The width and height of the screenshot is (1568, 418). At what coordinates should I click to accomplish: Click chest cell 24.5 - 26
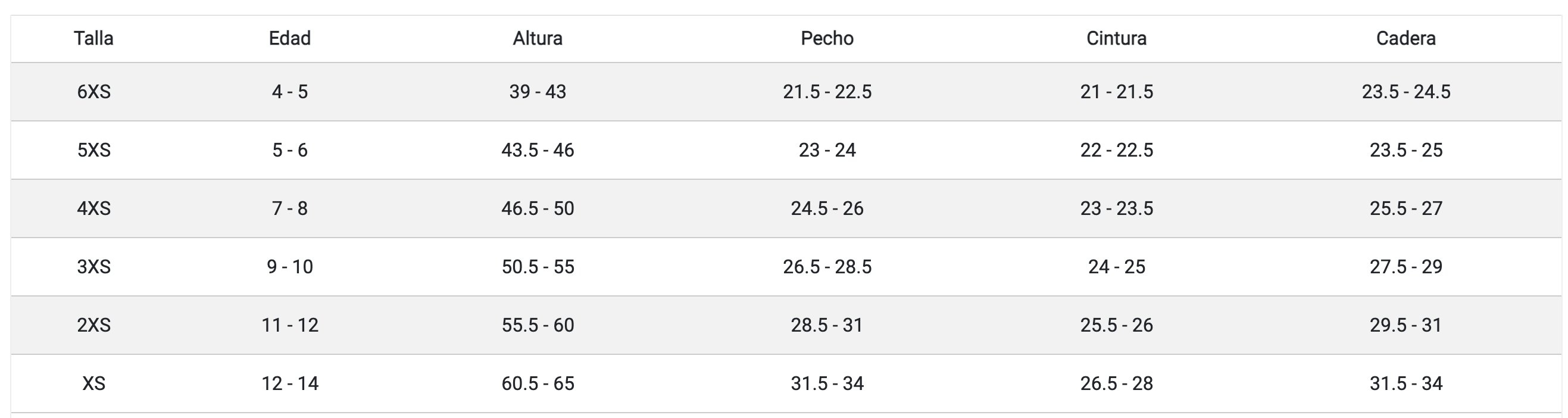pyautogui.click(x=827, y=208)
